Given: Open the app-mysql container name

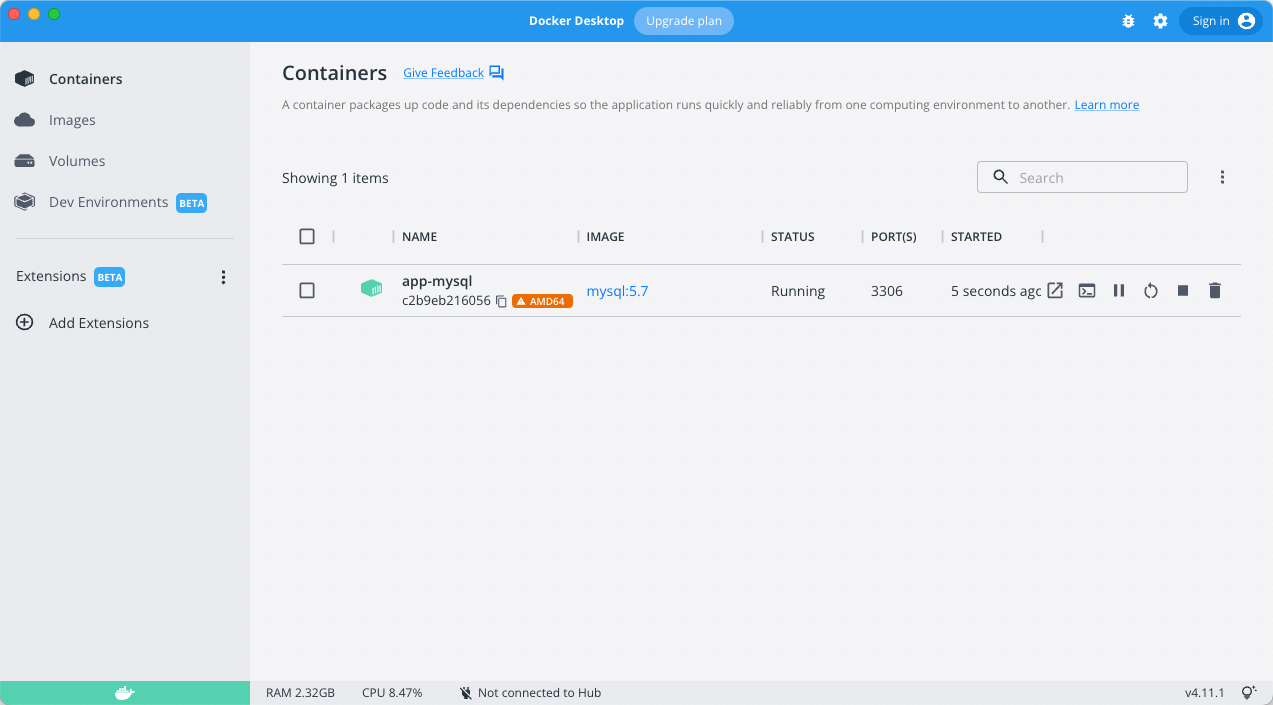Looking at the screenshot, I should 437,281.
